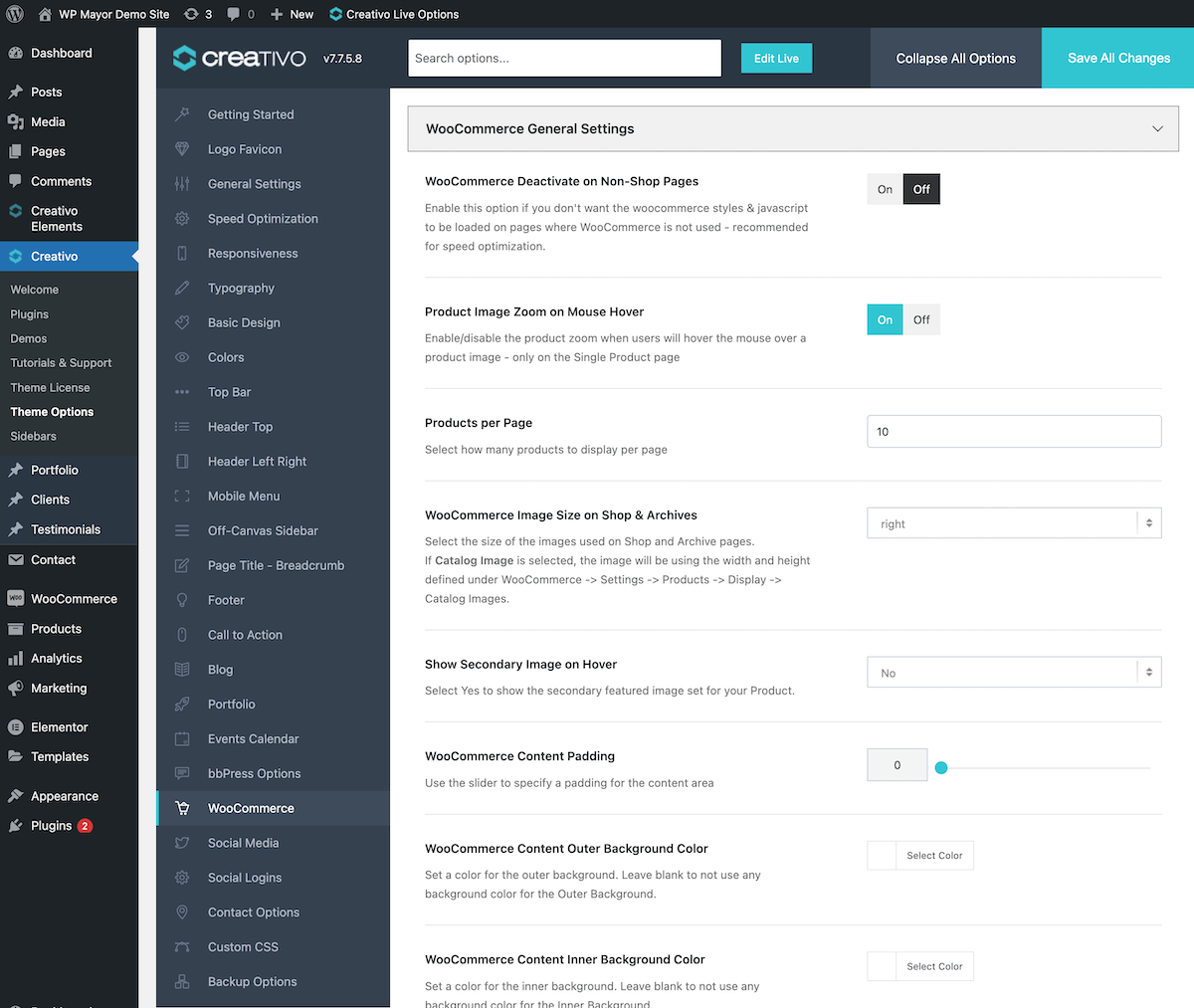Open Posts in the WordPress menu
This screenshot has height=1008, width=1194.
[46, 92]
